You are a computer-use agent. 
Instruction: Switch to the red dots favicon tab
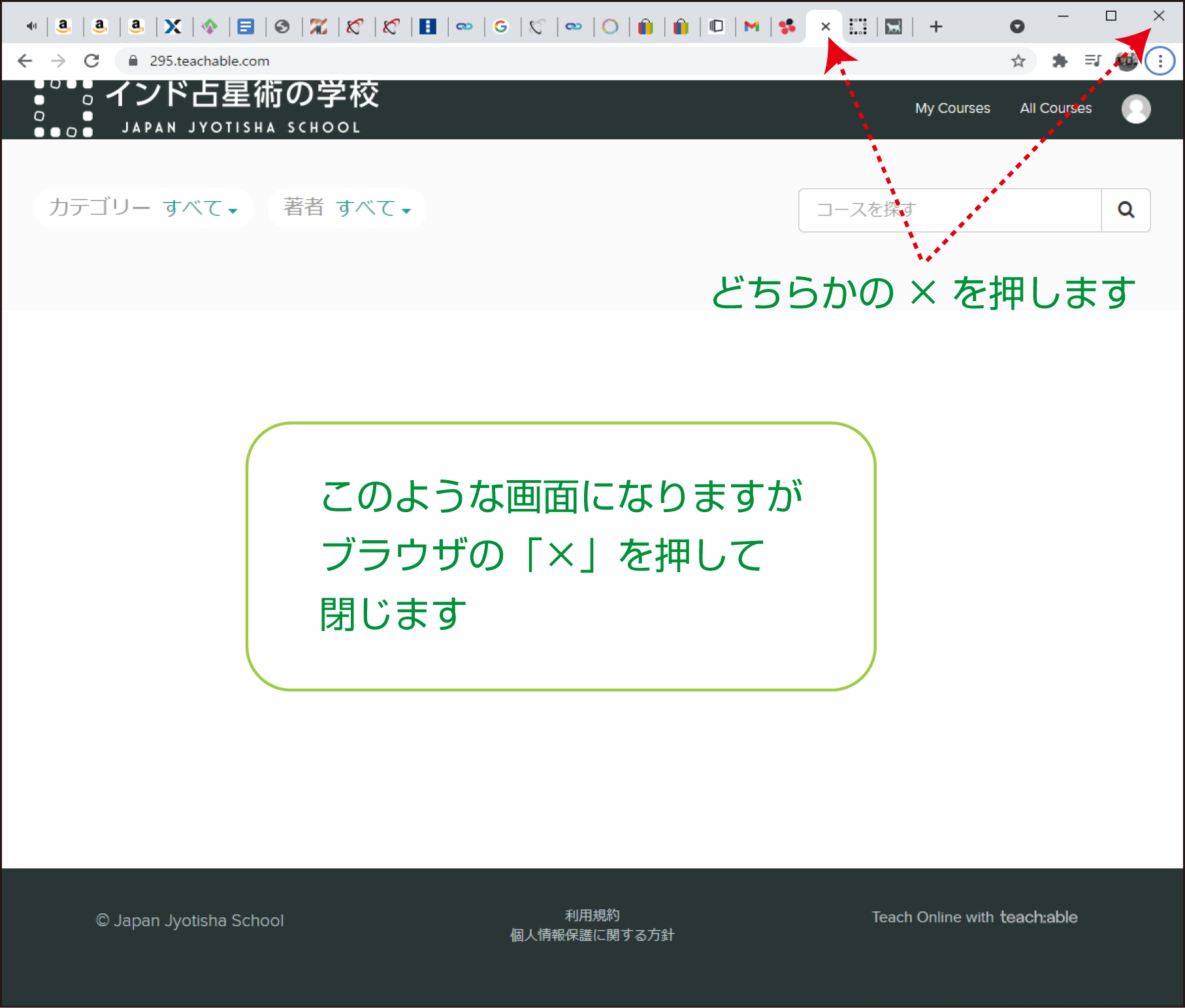click(x=787, y=27)
